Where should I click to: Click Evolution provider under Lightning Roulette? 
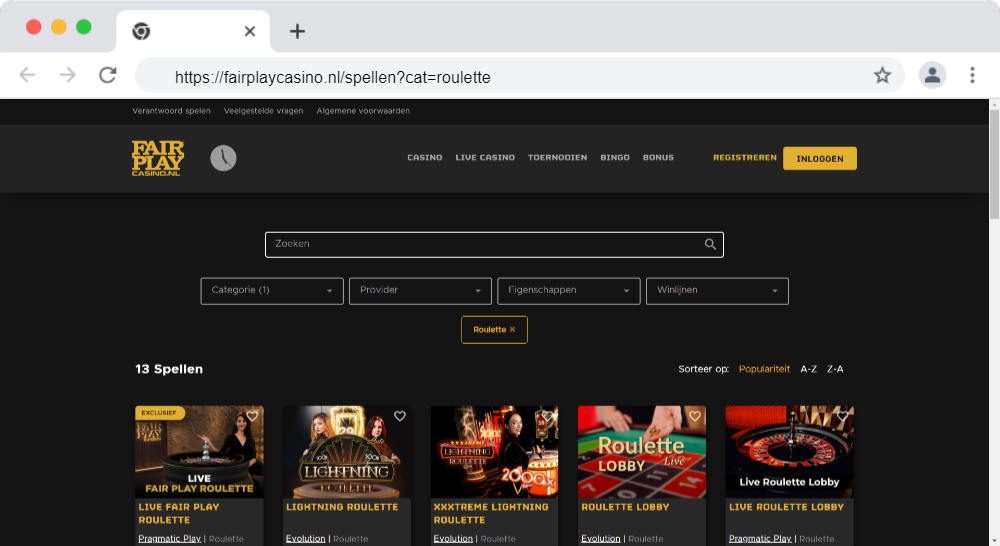[305, 539]
